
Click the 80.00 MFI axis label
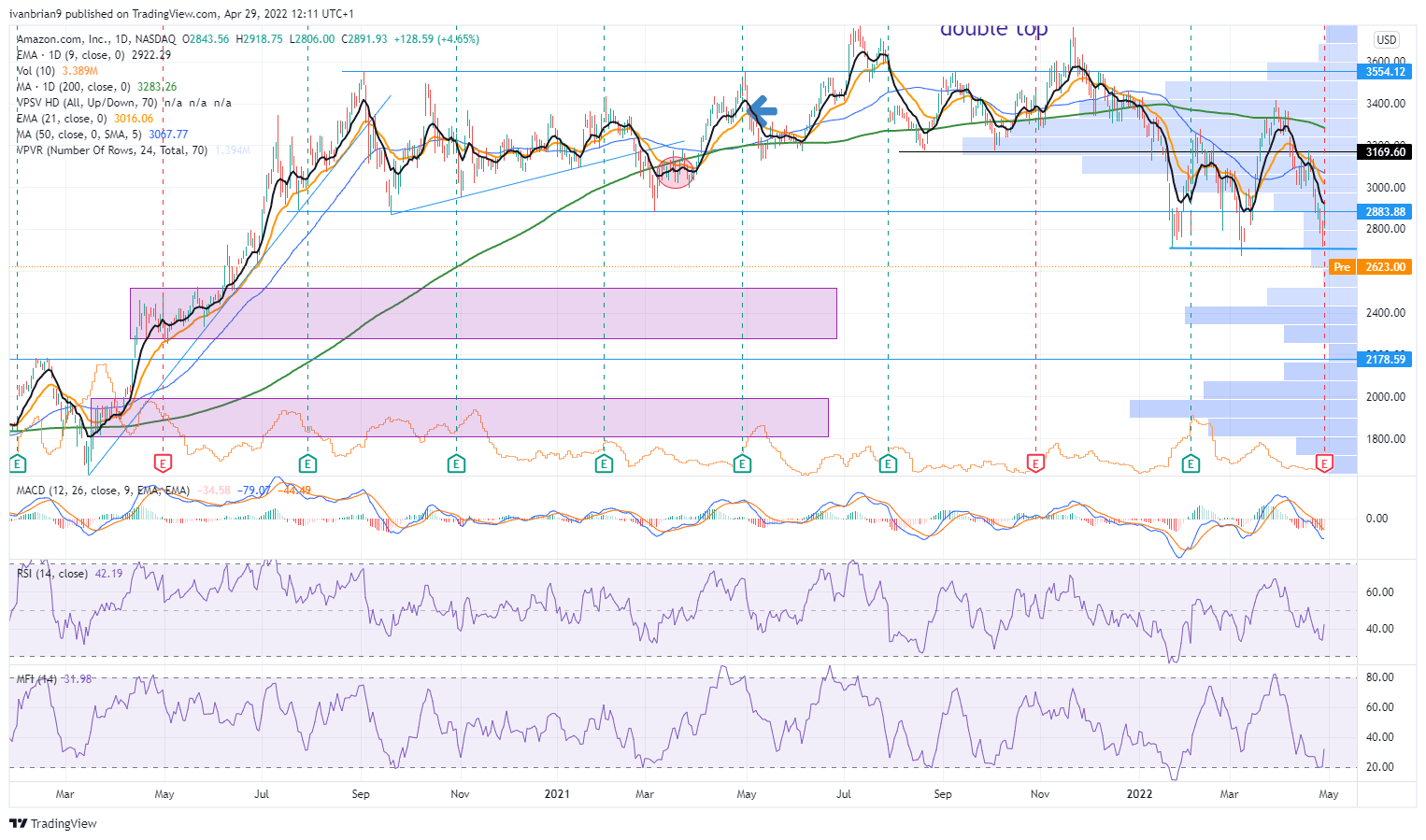[1380, 677]
